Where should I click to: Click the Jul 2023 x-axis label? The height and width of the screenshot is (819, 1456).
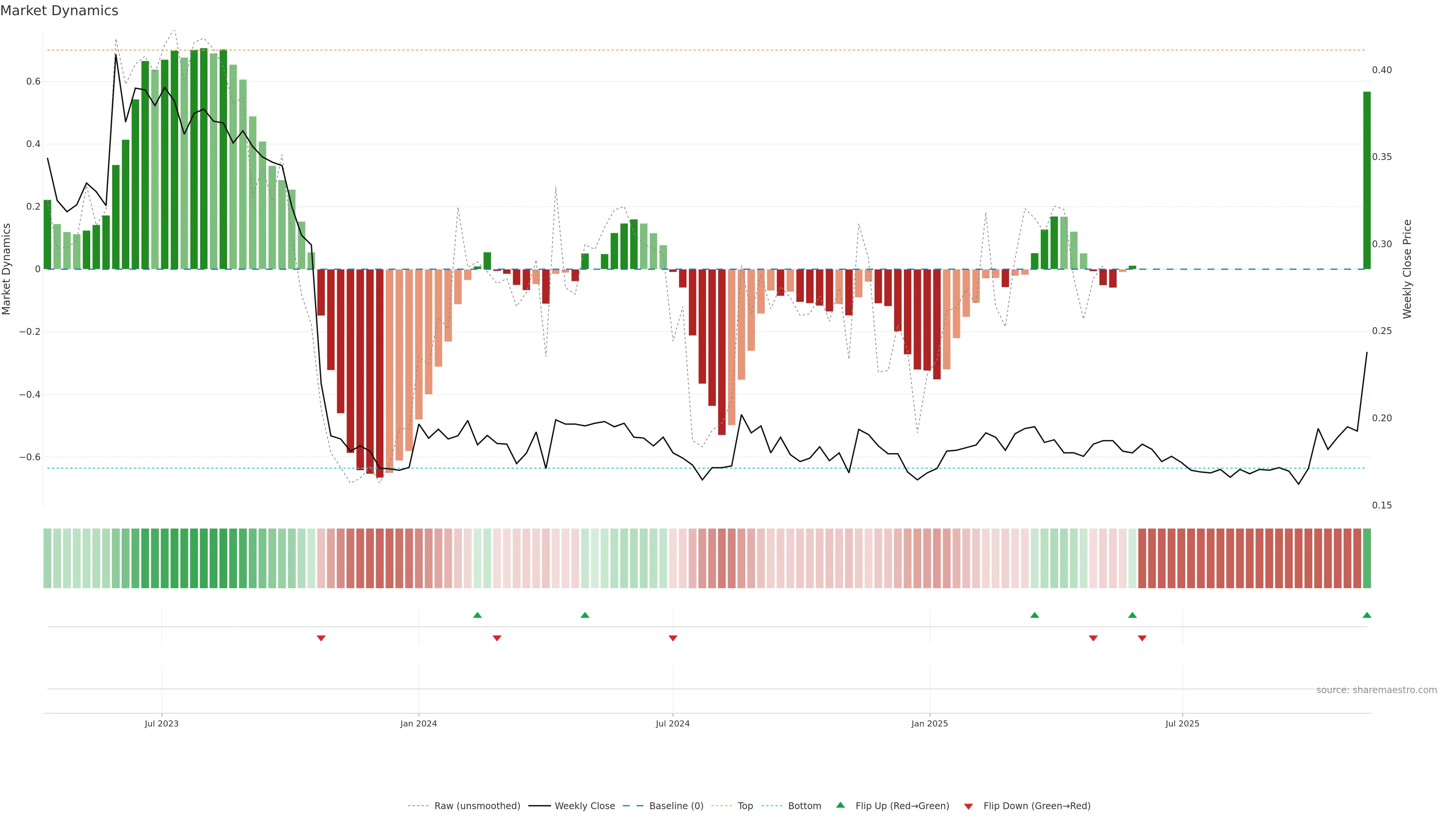click(162, 723)
